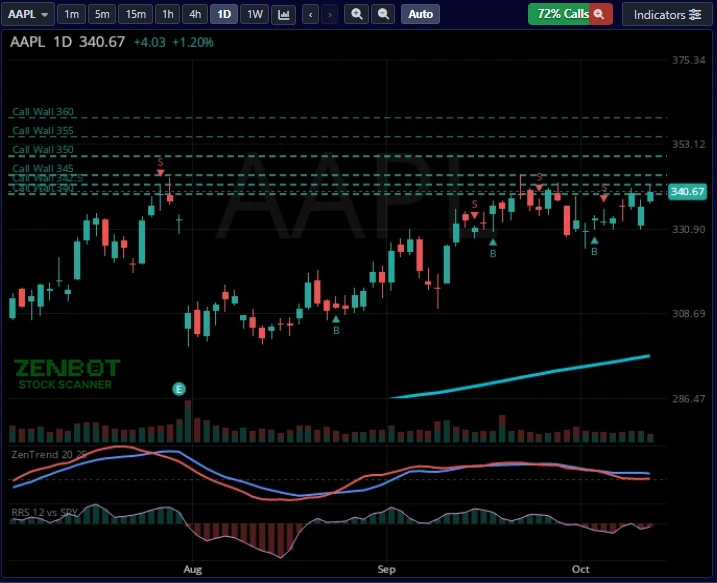The height and width of the screenshot is (583, 717).
Task: Click the E earnings marker
Action: point(179,389)
